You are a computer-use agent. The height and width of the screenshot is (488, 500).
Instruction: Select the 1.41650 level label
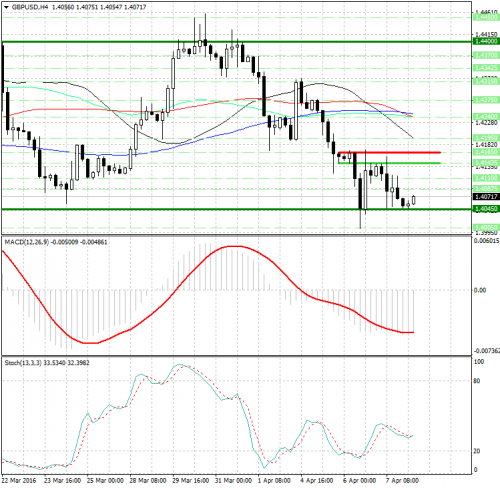(x=486, y=152)
